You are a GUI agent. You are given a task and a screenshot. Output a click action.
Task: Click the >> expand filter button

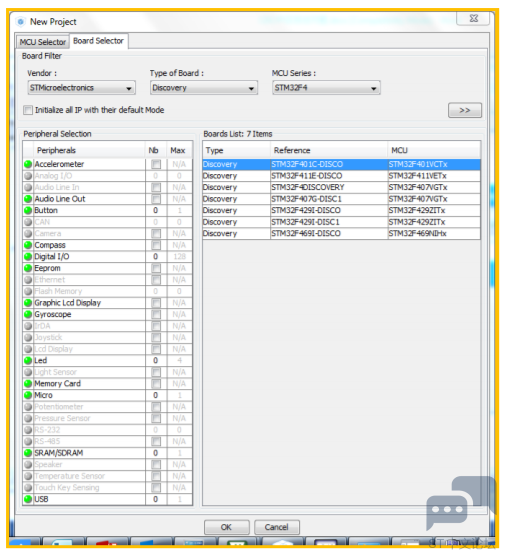click(x=465, y=111)
